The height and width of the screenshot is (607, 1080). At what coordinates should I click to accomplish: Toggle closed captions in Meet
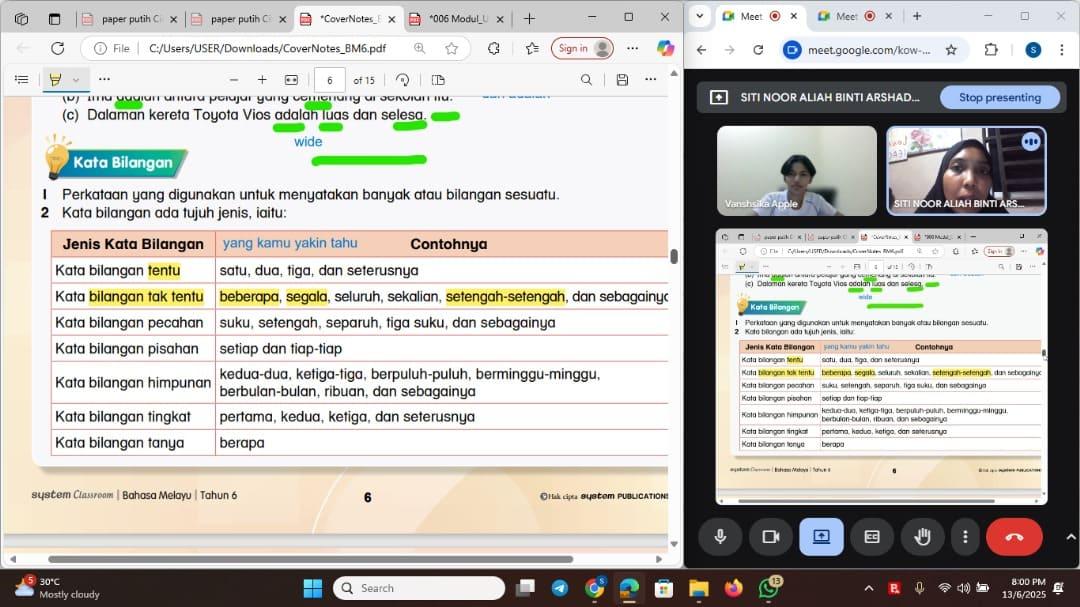pos(872,537)
